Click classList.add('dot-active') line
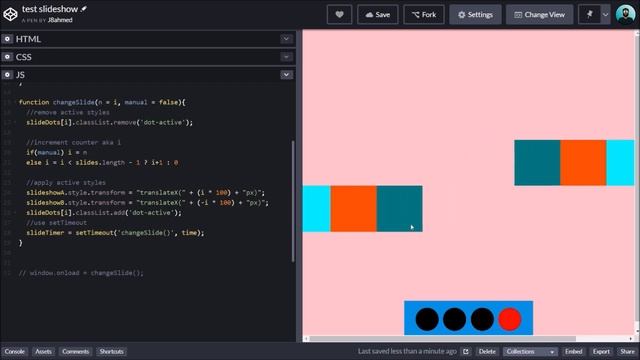 [x=104, y=213]
